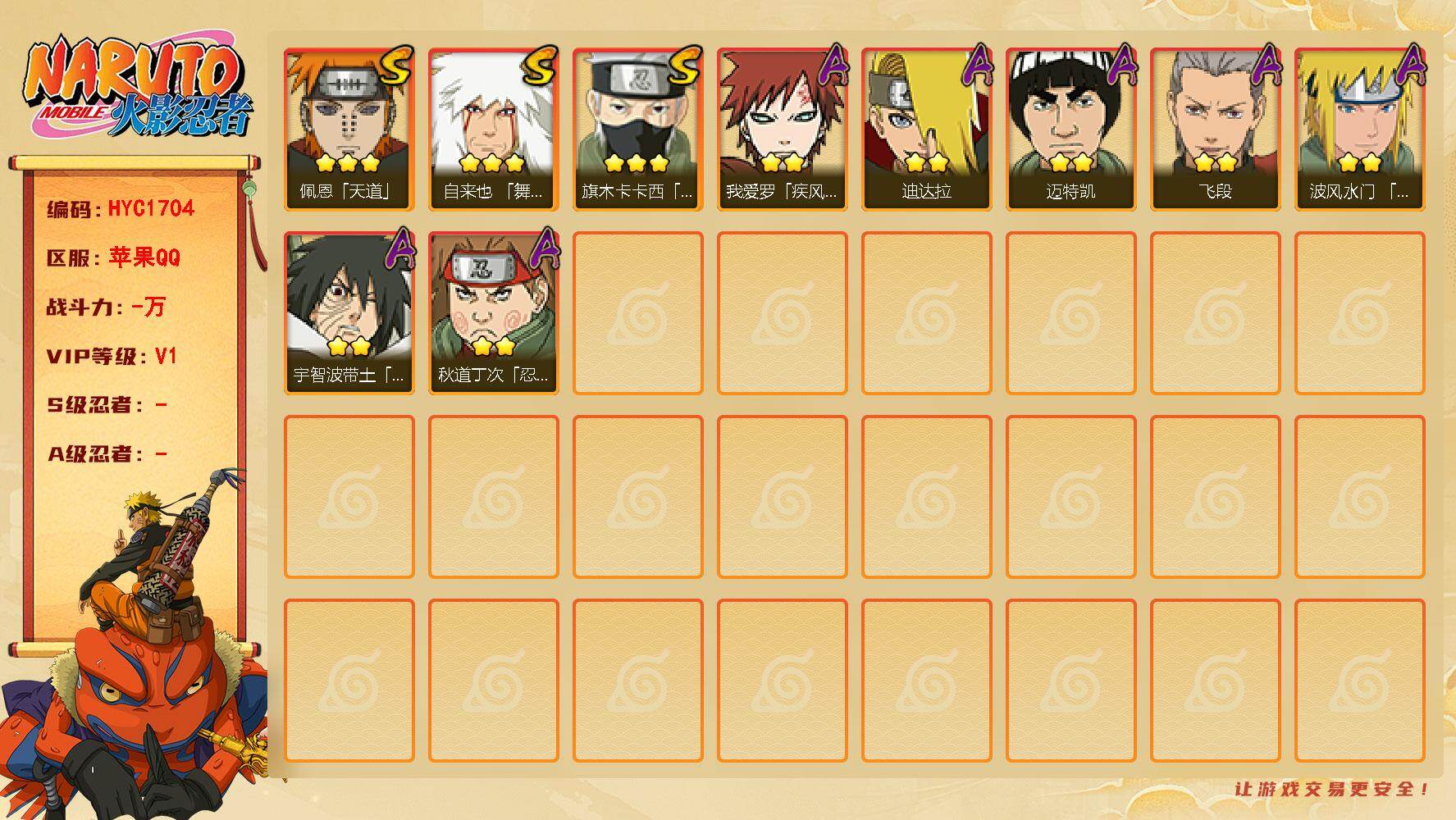
Task: Click the A rank badge on 迪达拉 card
Action: click(977, 64)
